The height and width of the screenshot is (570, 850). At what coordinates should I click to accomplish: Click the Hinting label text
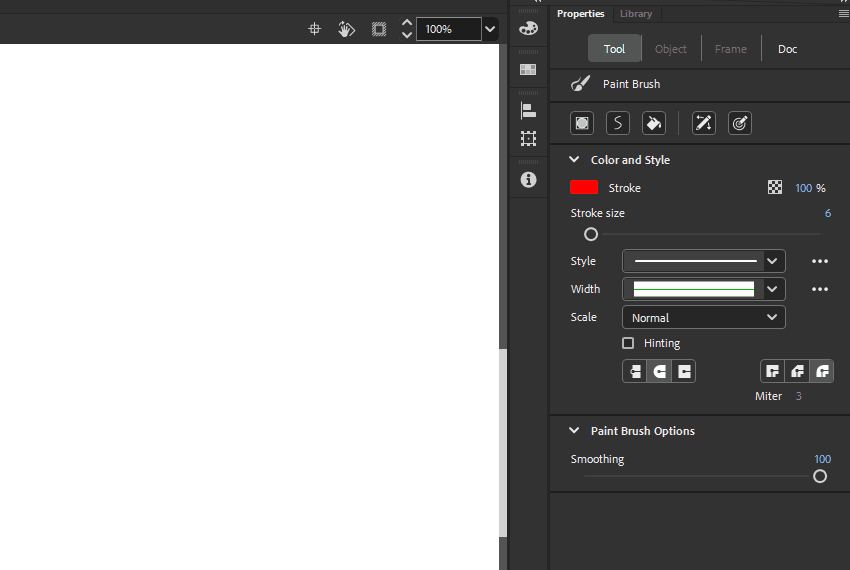662,343
